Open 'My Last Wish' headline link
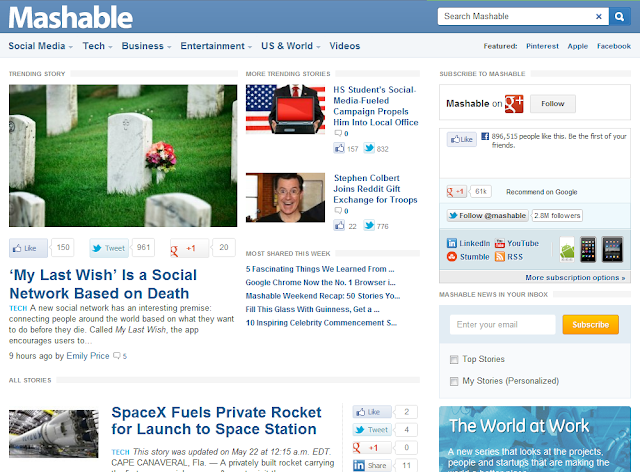 pyautogui.click(x=103, y=284)
